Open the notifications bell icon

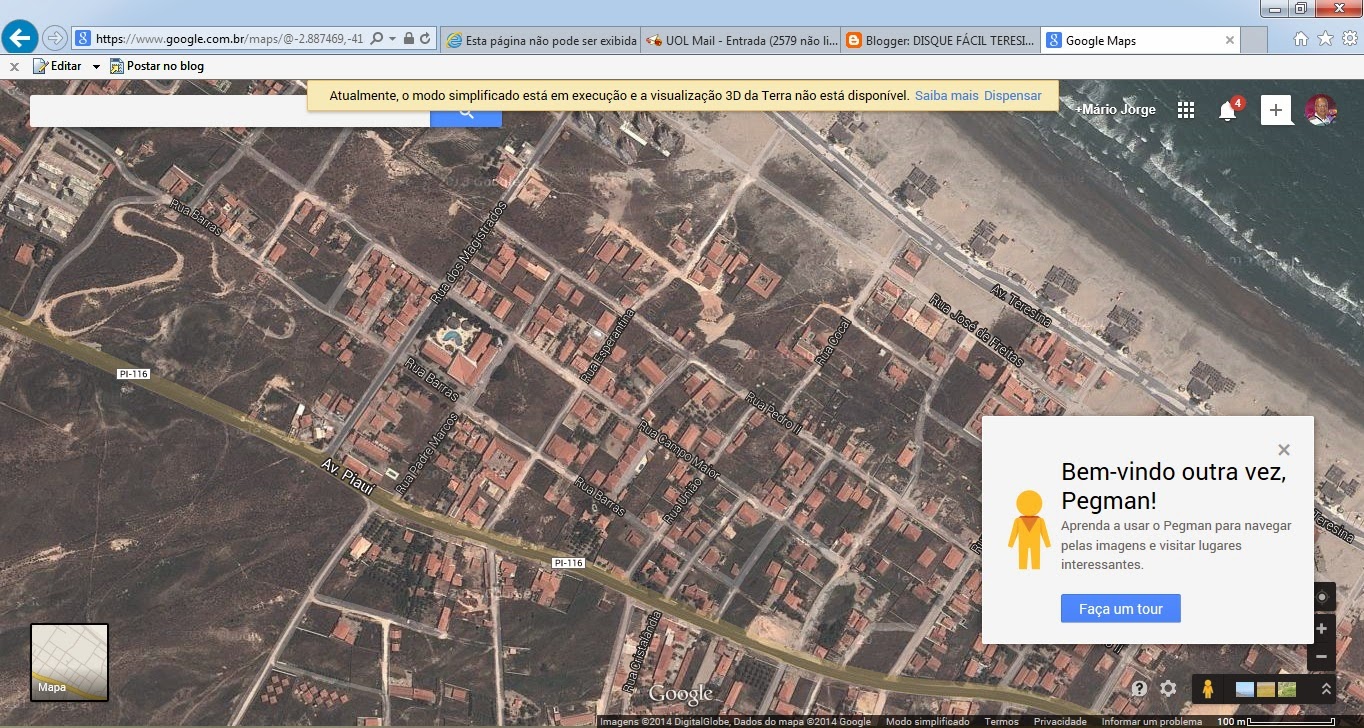(1228, 110)
